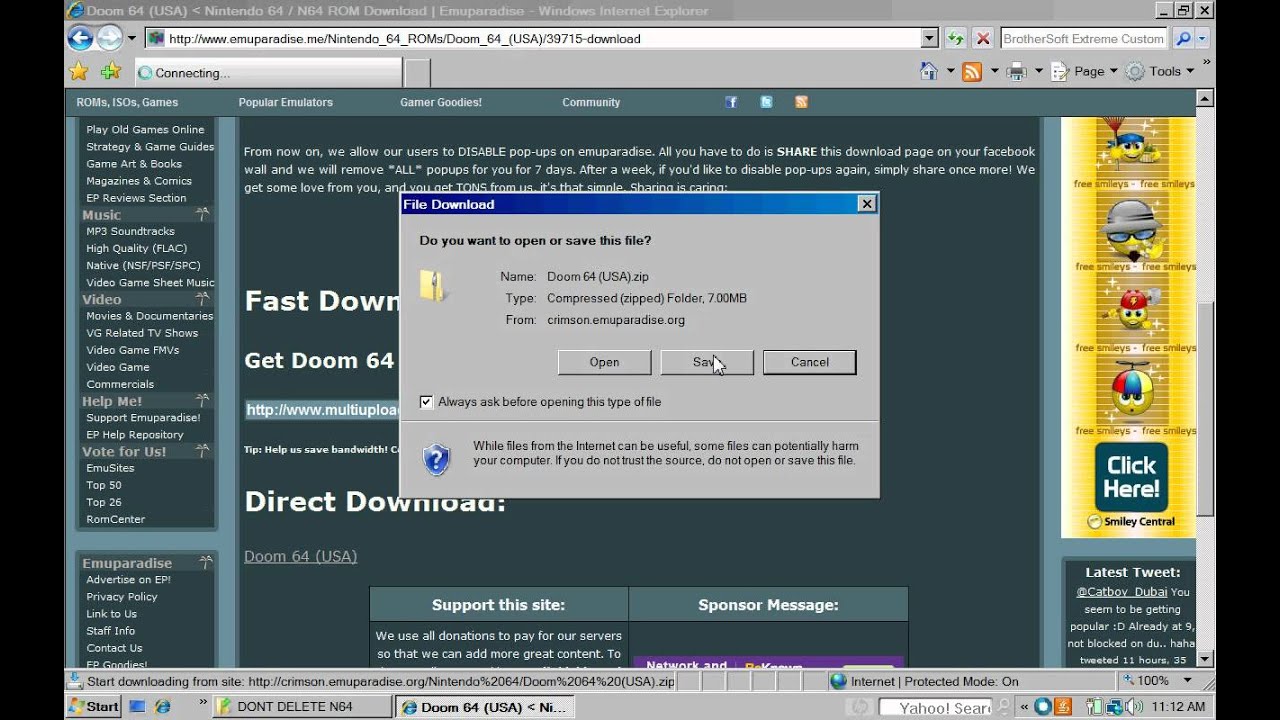Open ROMs, ISOs, Games site menu
1280x720 pixels.
(x=127, y=102)
